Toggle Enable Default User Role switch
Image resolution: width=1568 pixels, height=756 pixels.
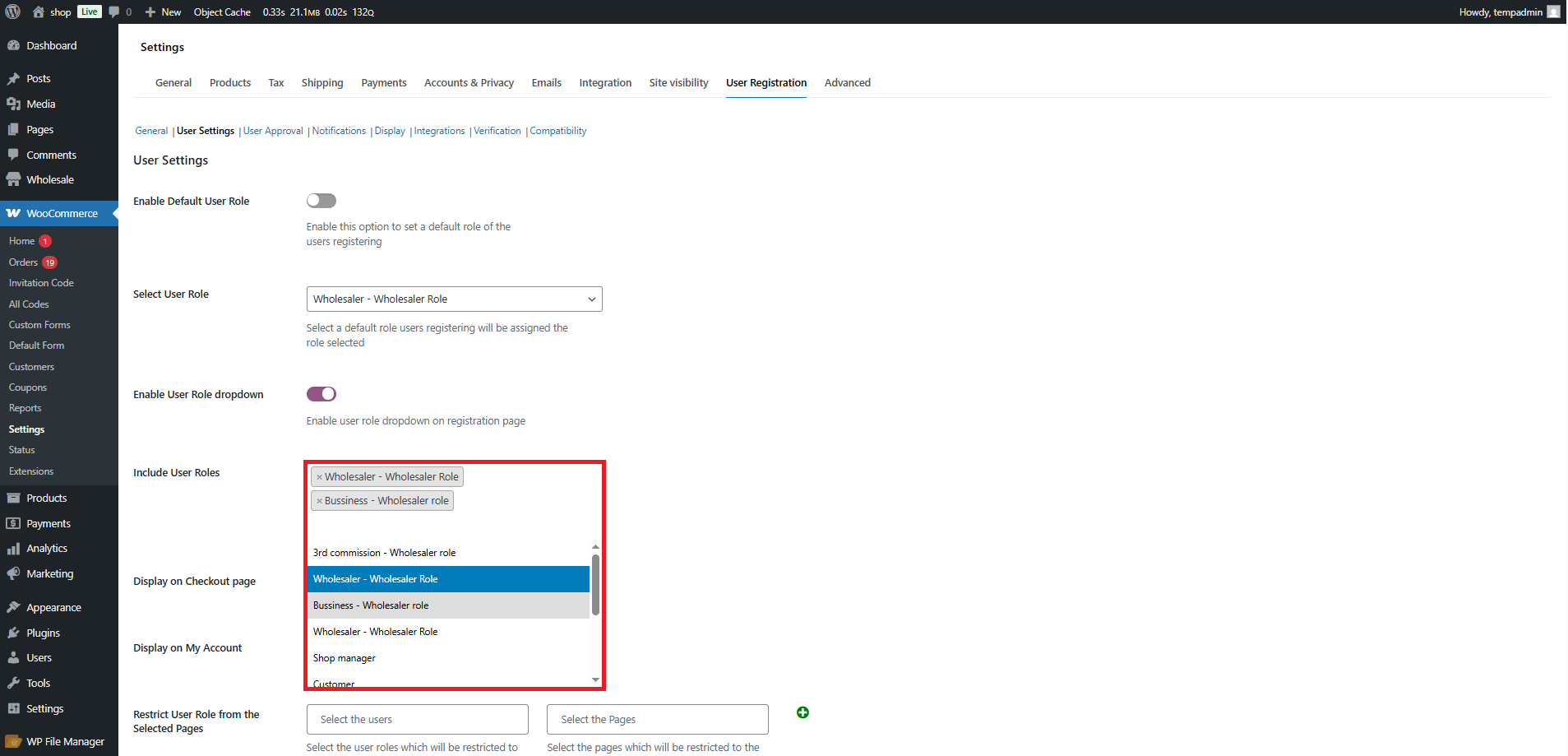[321, 201]
